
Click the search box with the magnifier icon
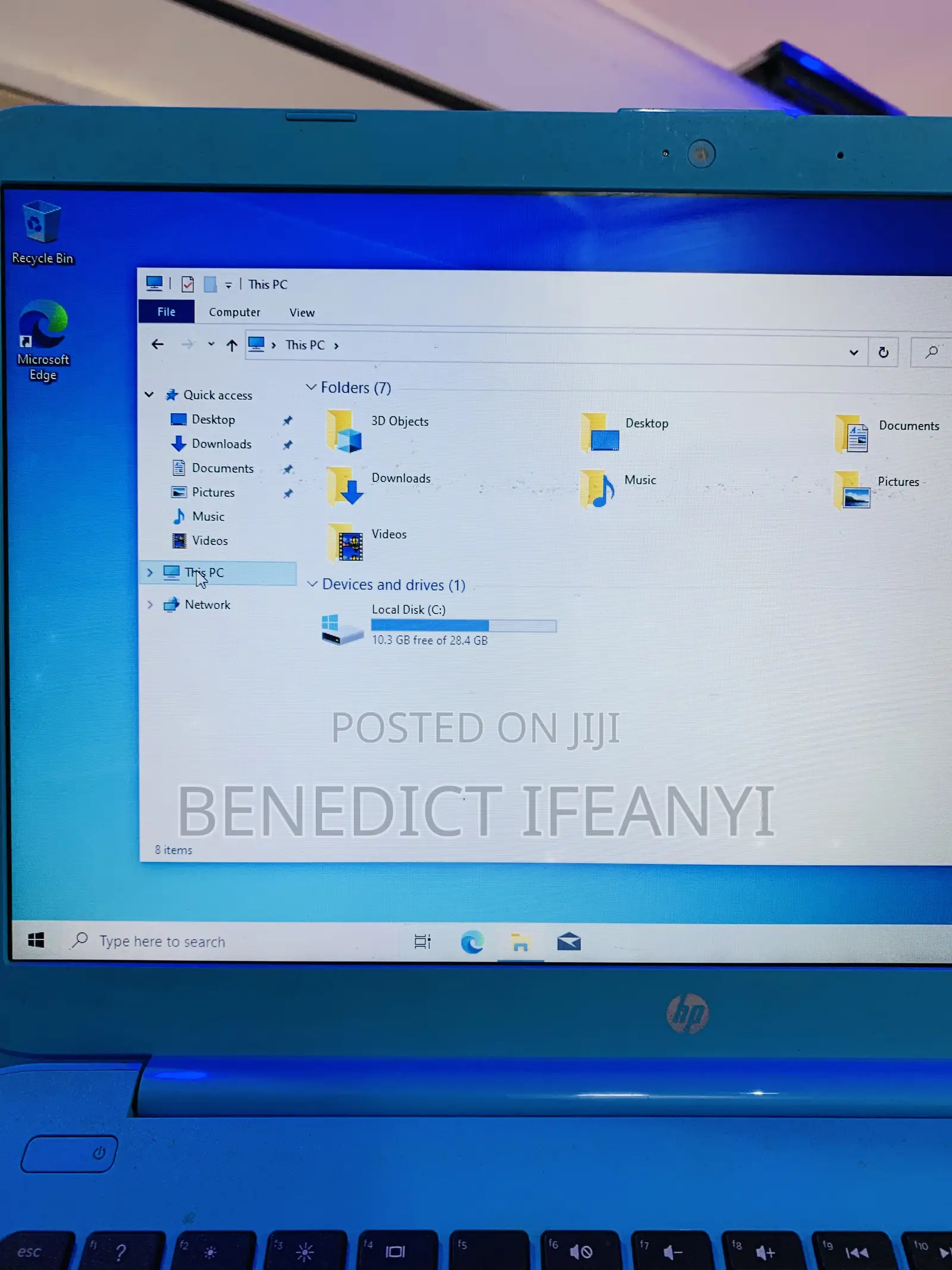coord(931,352)
